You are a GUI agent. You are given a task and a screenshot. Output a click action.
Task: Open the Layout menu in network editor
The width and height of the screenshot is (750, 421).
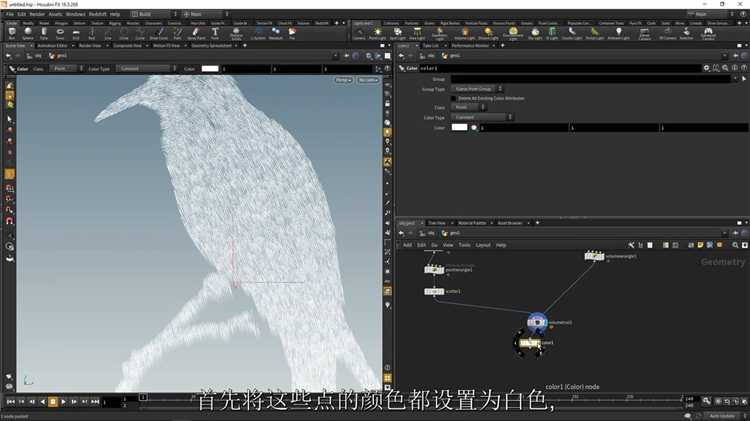483,245
